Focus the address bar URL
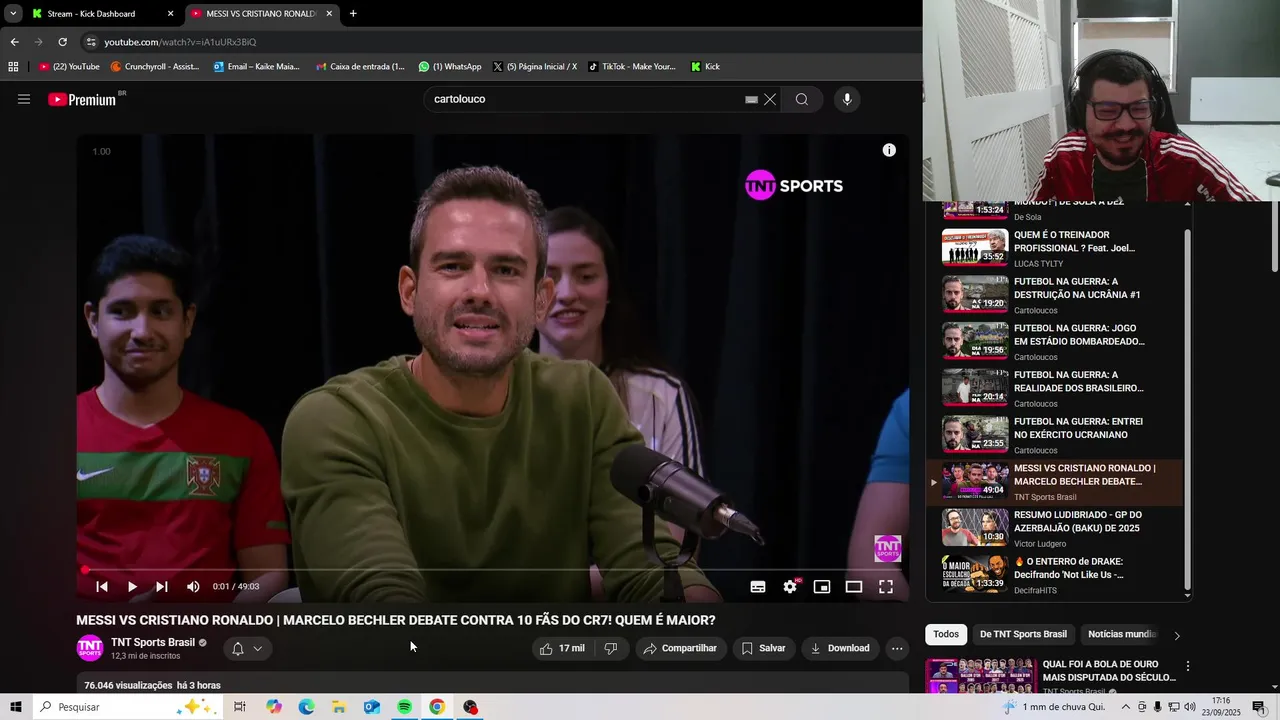This screenshot has width=1280, height=720. [180, 42]
